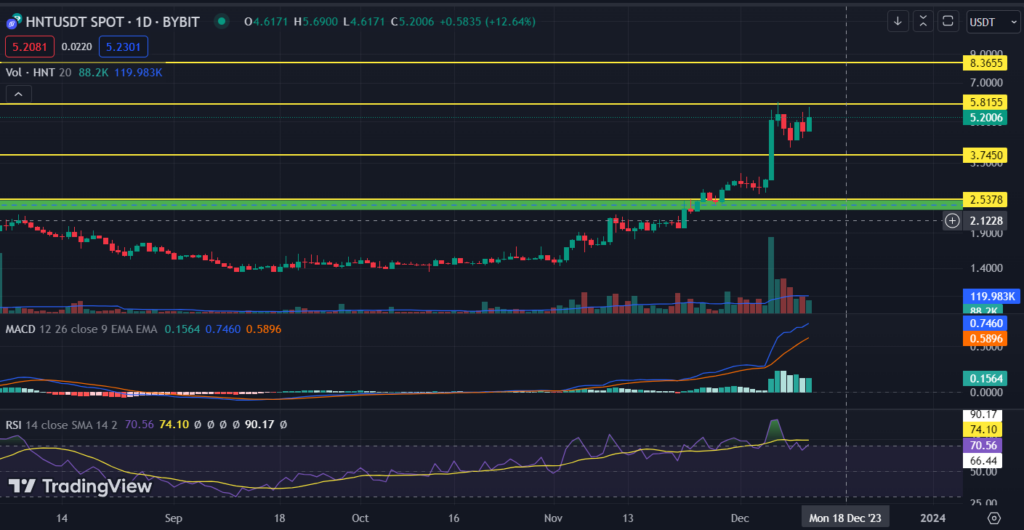Click the green 5.2006 current price label
Screen dimensions: 1024x530
point(986,117)
